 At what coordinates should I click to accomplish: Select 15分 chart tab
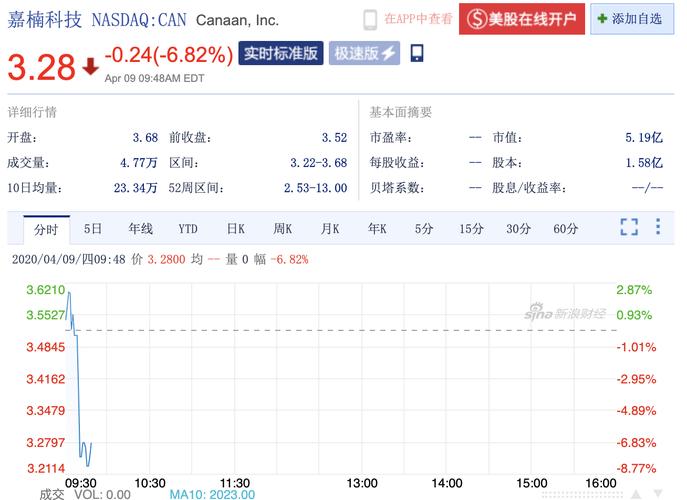[471, 229]
